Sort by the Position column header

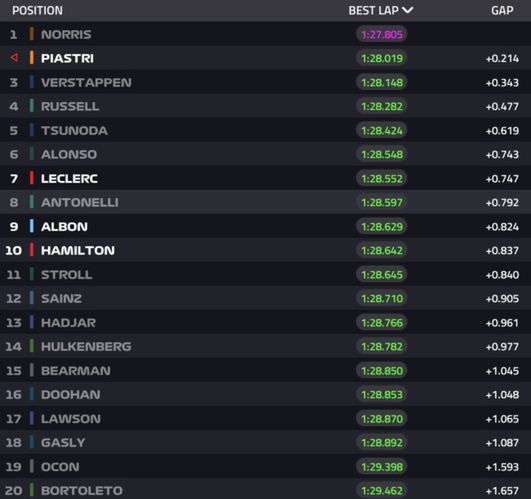coord(38,10)
